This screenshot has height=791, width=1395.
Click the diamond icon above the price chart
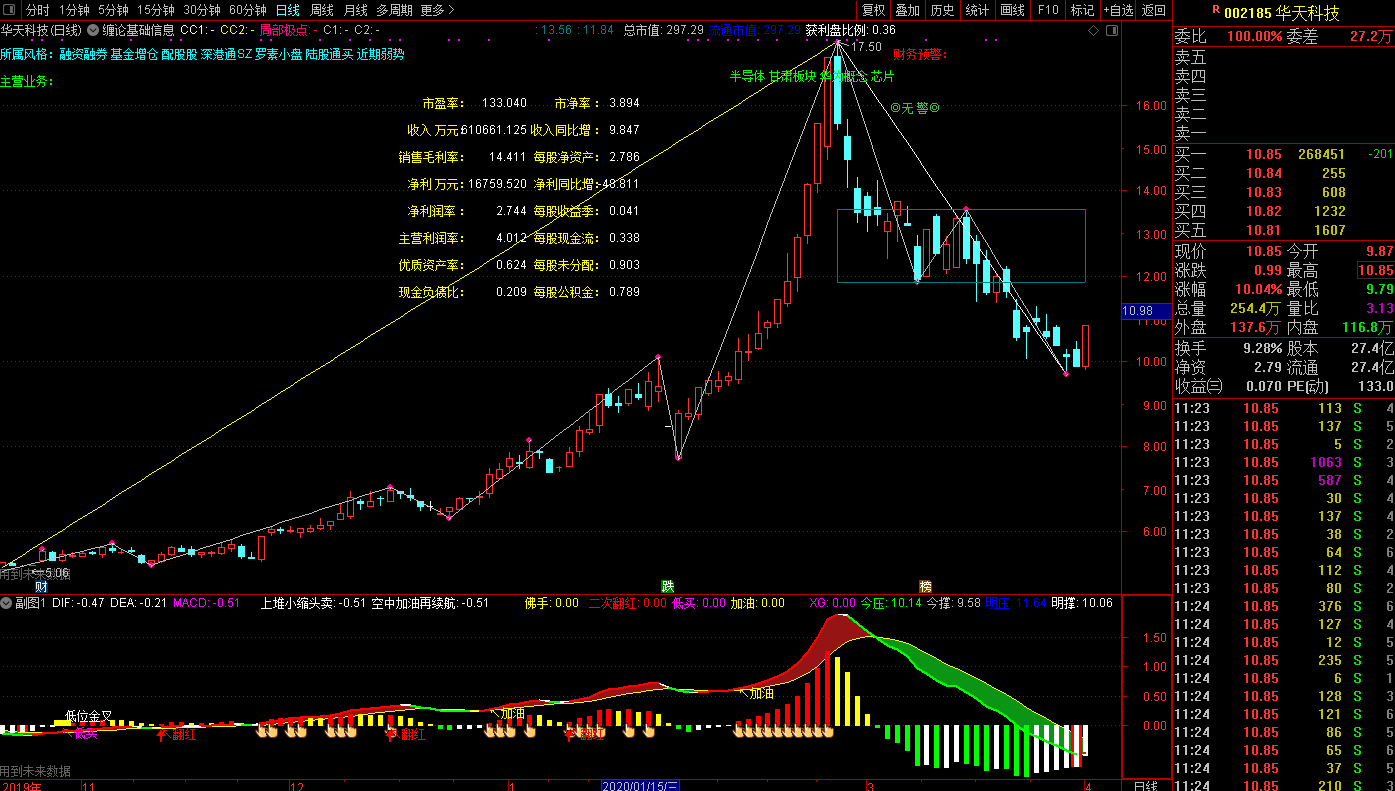pos(1095,30)
